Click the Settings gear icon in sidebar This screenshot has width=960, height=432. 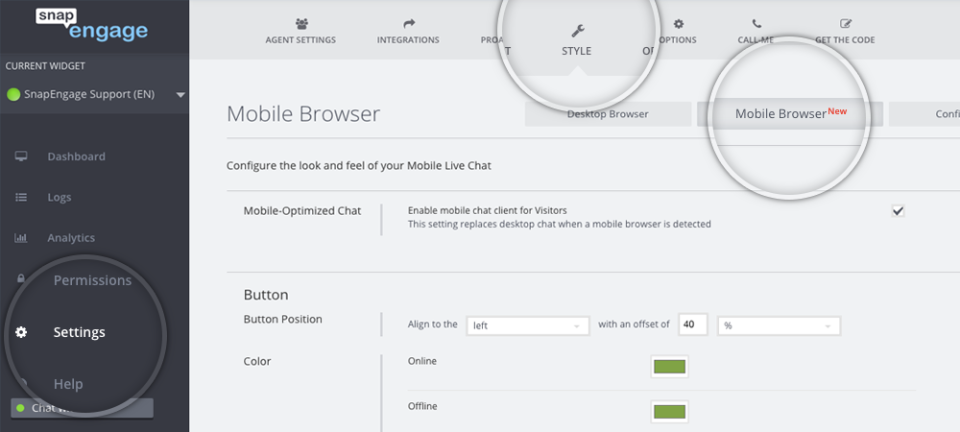(x=21, y=332)
